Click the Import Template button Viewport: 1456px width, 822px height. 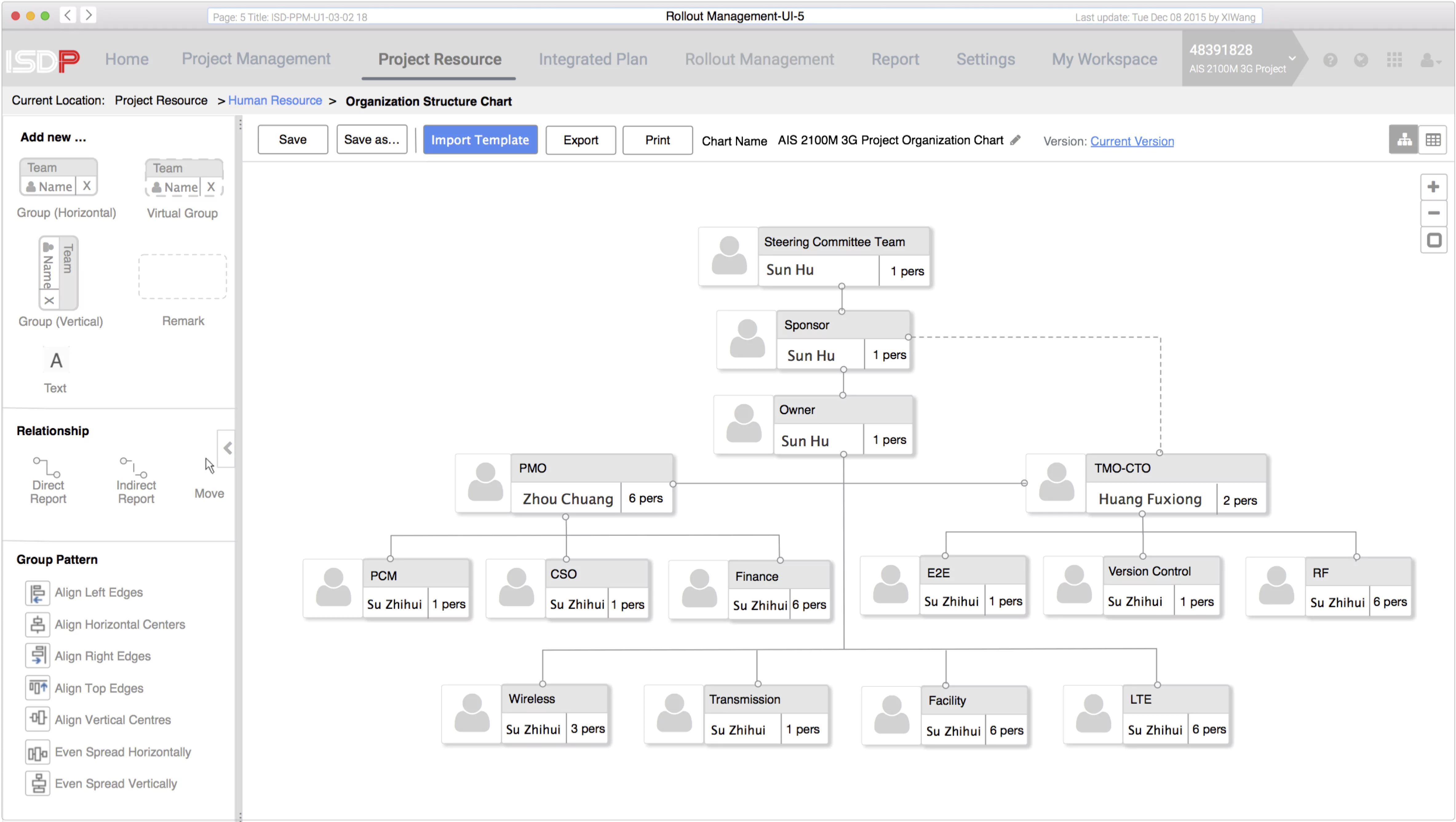click(x=479, y=140)
